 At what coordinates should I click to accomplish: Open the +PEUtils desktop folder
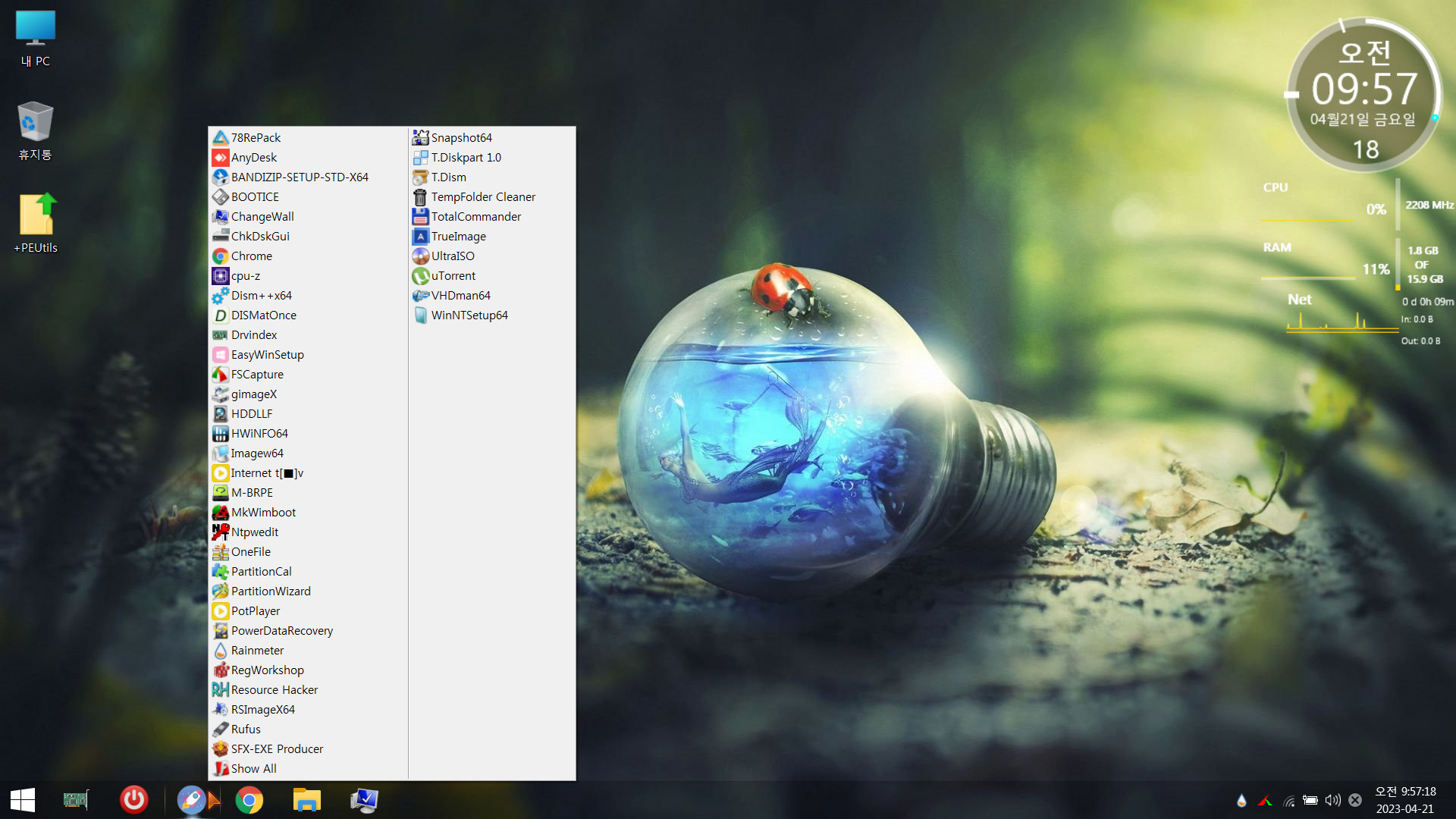[x=36, y=224]
